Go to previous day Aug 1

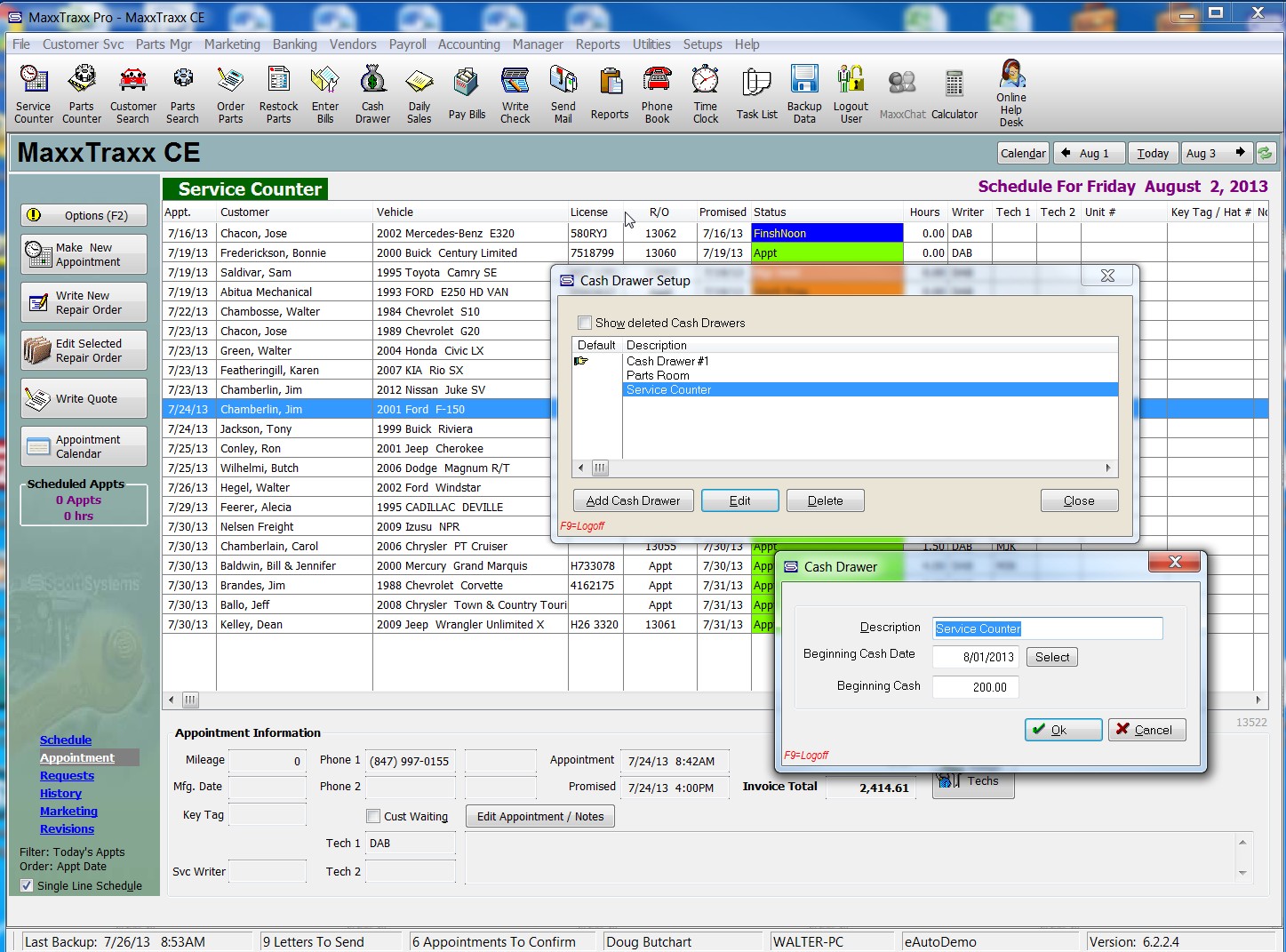(x=1090, y=153)
